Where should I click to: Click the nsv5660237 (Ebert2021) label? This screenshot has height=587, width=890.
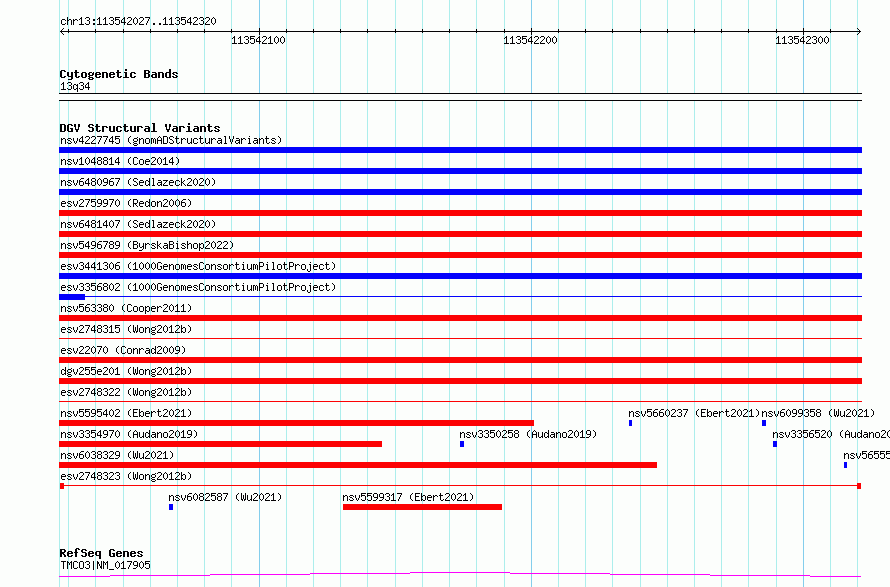[x=694, y=413]
